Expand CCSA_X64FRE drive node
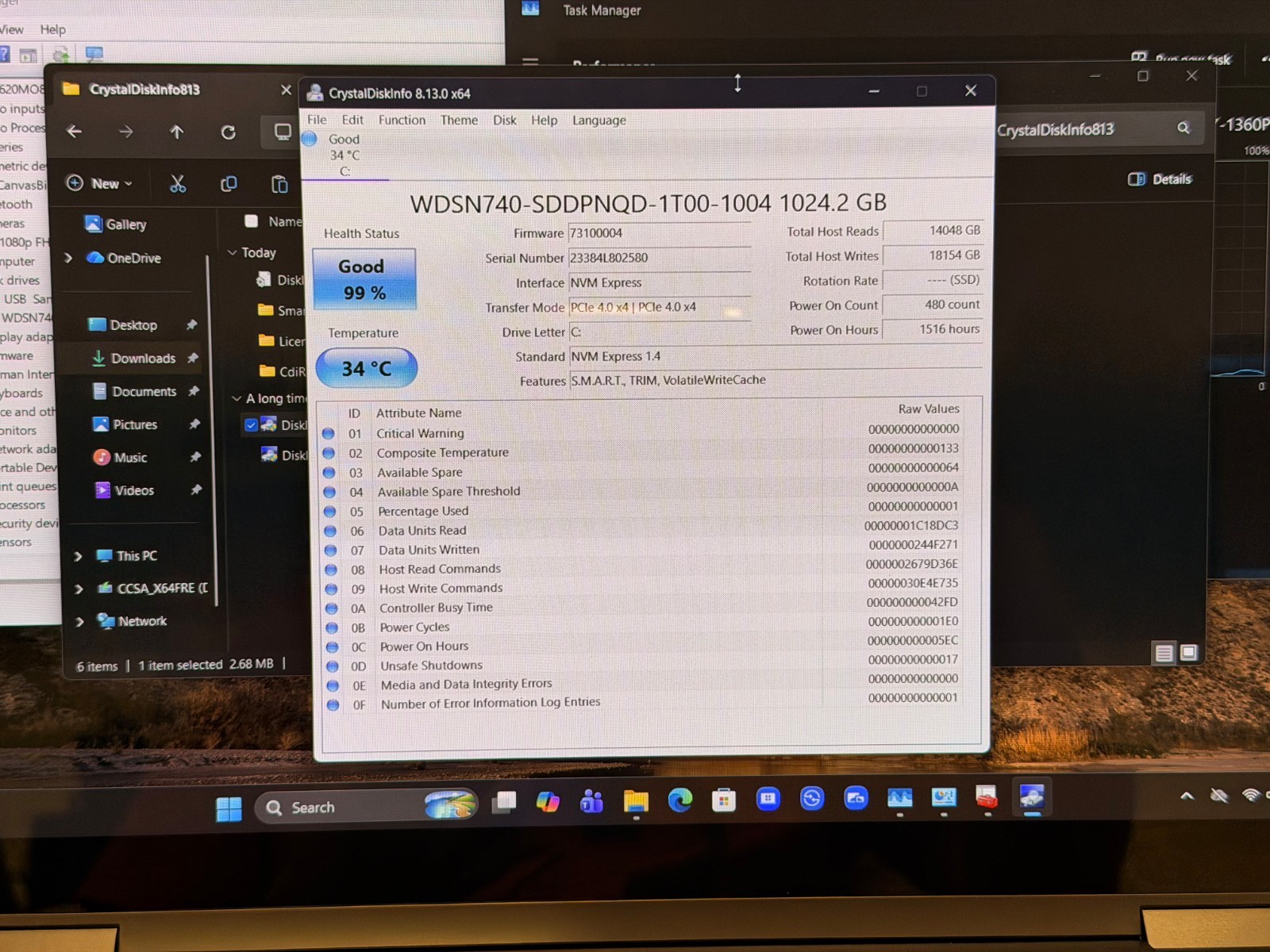 pyautogui.click(x=79, y=589)
